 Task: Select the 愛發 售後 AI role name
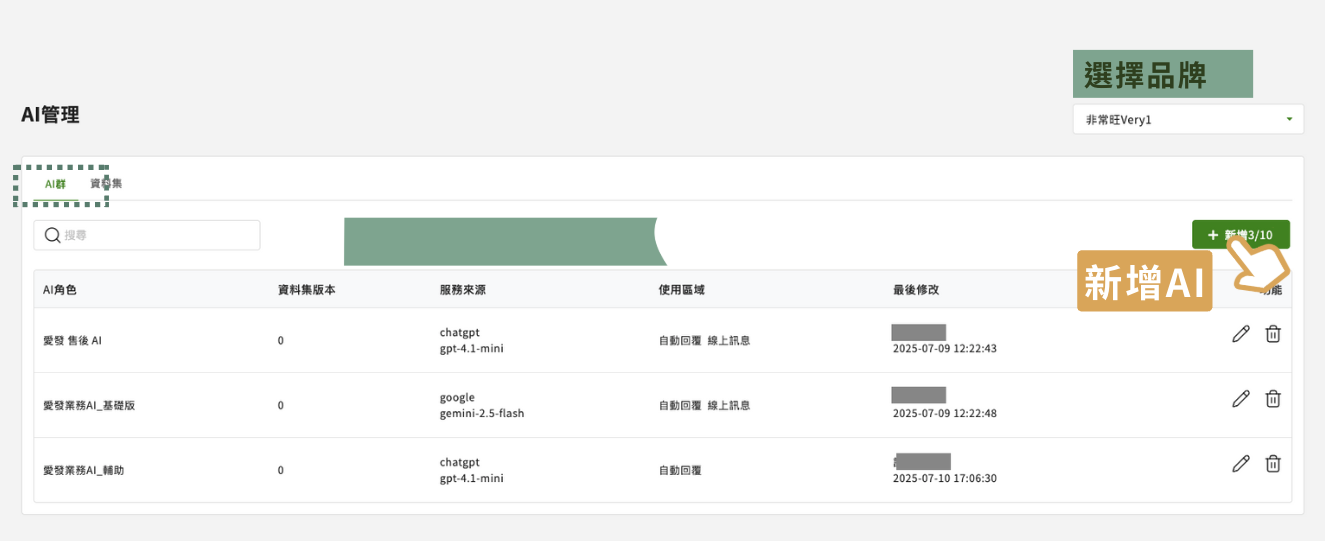[x=72, y=340]
